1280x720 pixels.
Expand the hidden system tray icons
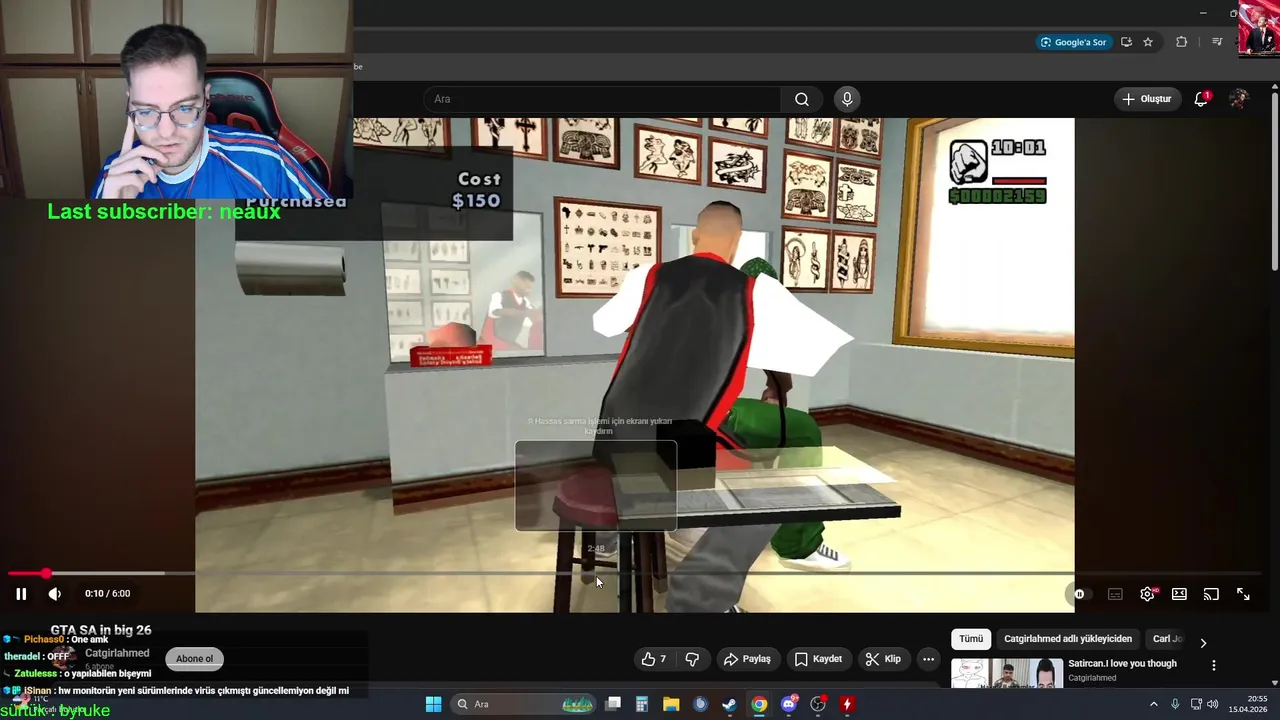click(x=1153, y=704)
